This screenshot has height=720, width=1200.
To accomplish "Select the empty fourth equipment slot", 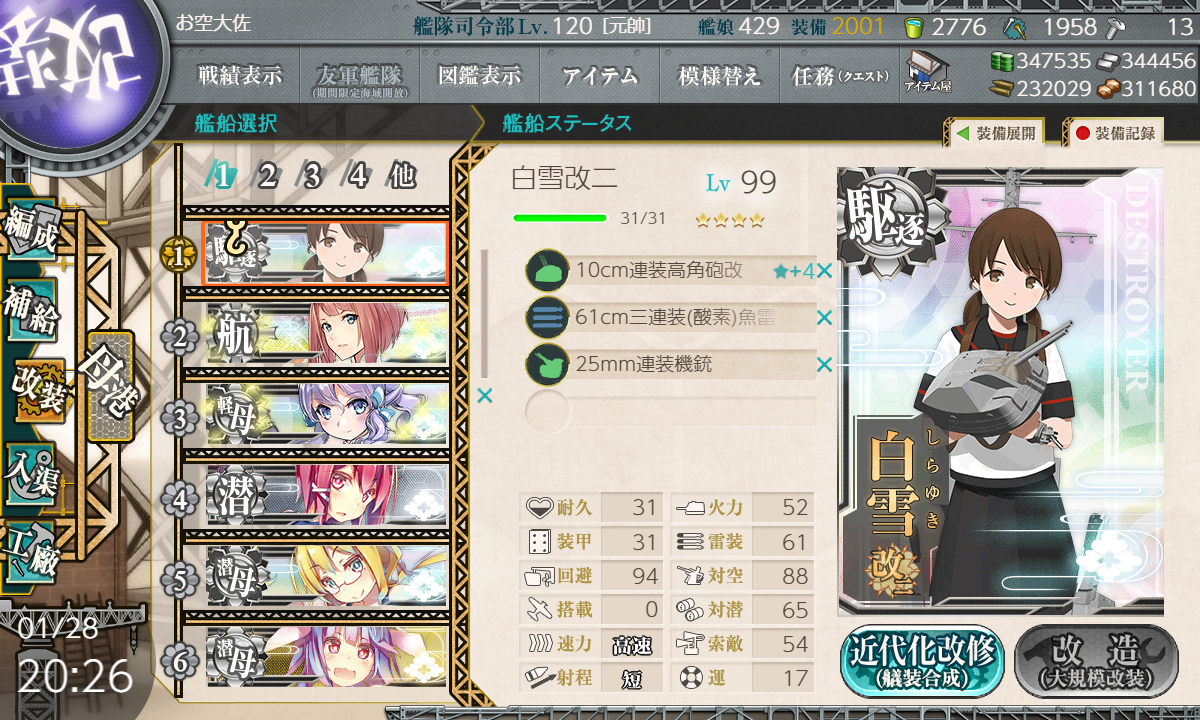I will [671, 411].
